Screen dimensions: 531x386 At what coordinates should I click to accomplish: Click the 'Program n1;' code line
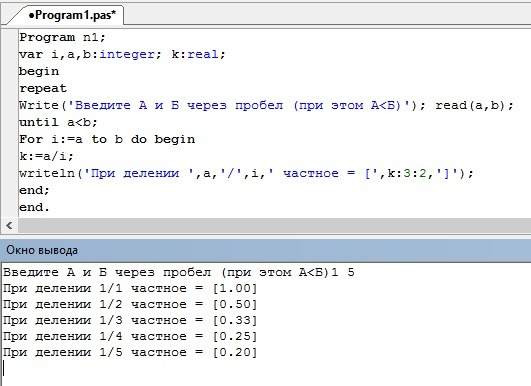click(x=62, y=37)
